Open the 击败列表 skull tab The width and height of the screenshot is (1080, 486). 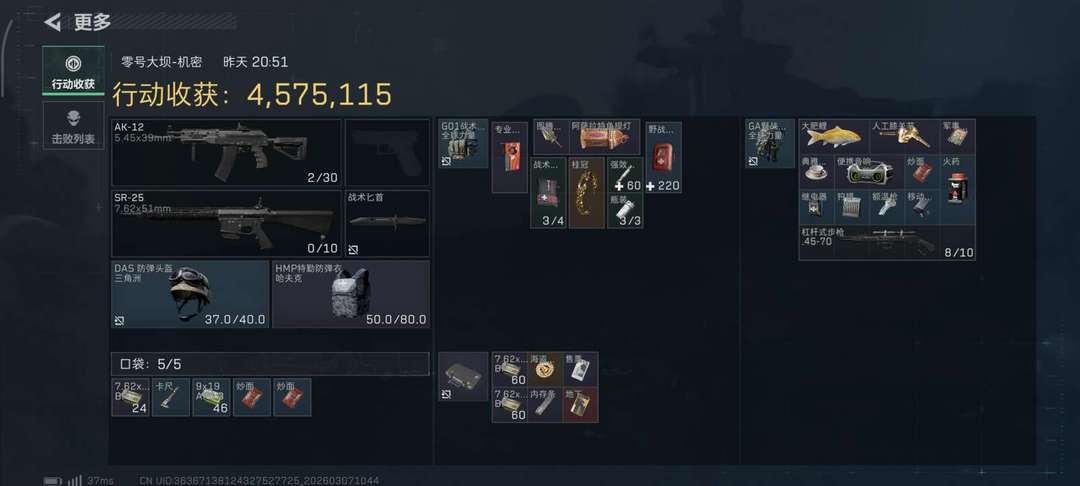[73, 125]
